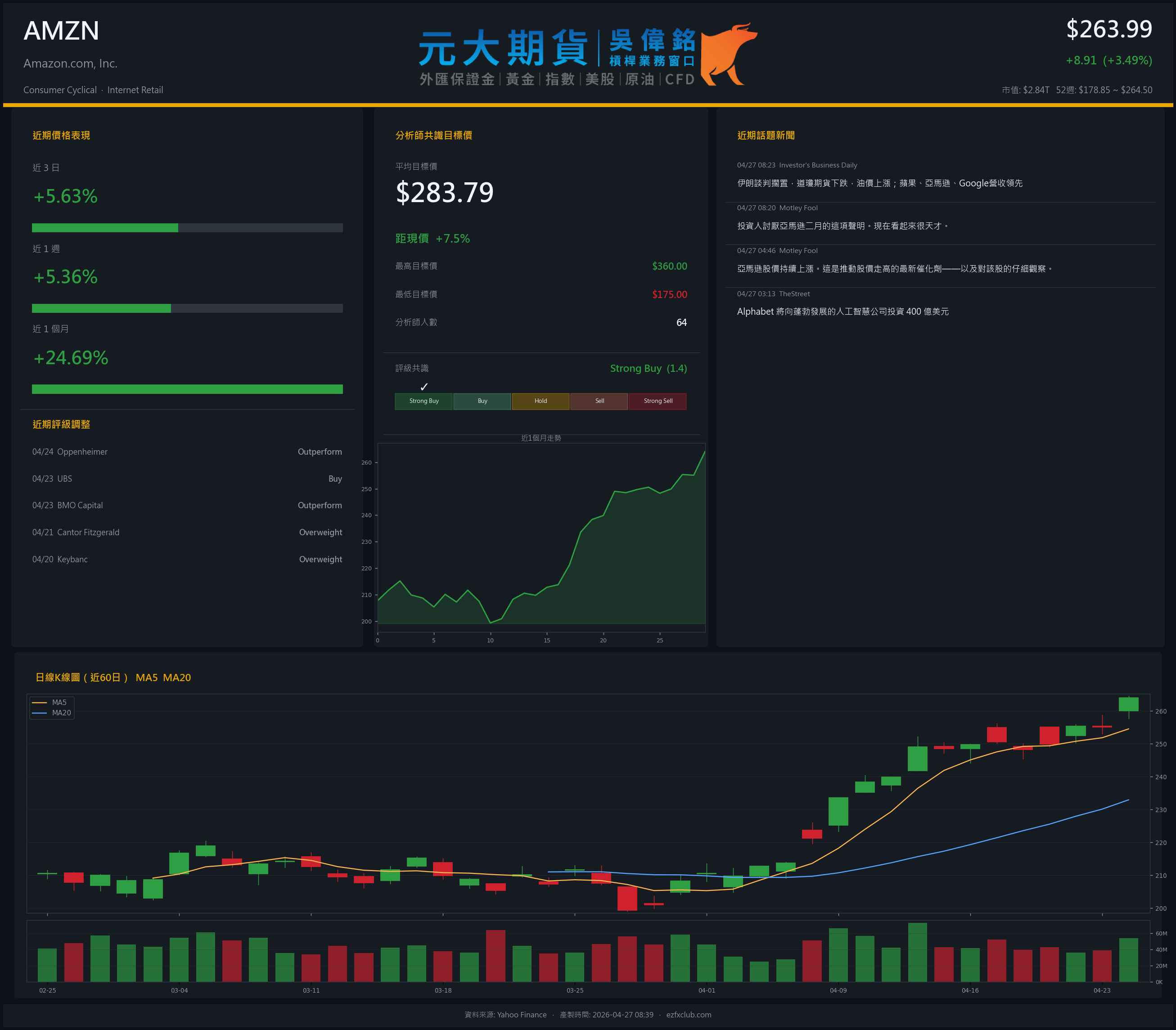
Task: Click the Internet Retail industry label
Action: click(135, 90)
